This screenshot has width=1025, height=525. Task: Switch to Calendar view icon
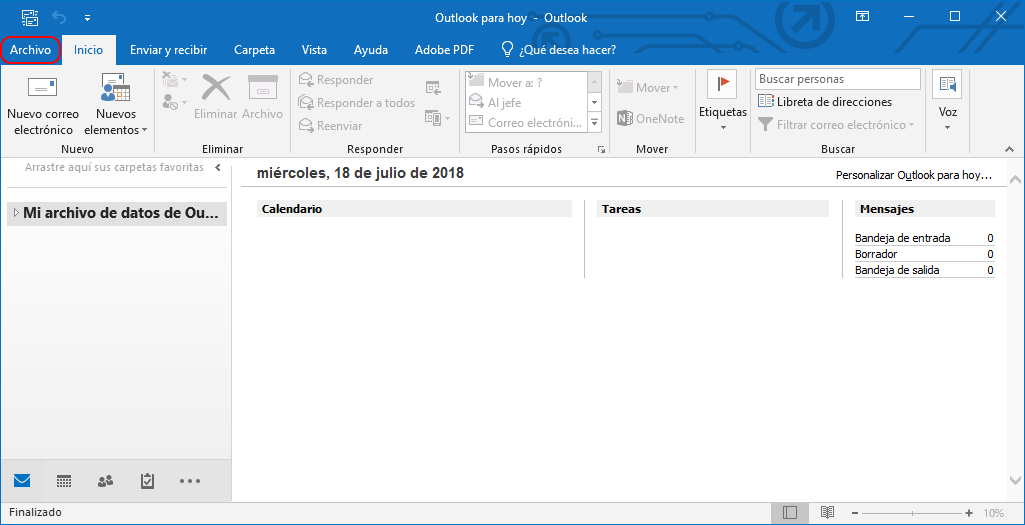click(x=63, y=481)
